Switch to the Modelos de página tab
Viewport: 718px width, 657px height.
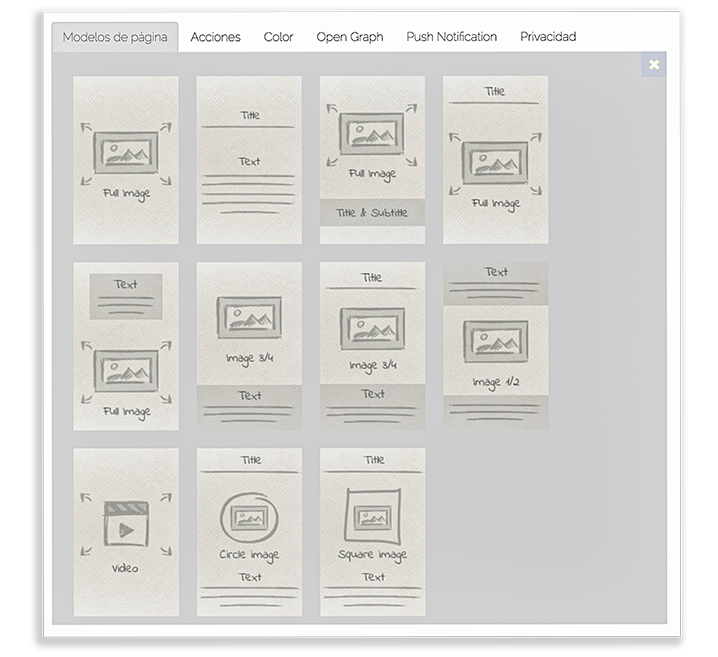coord(115,37)
